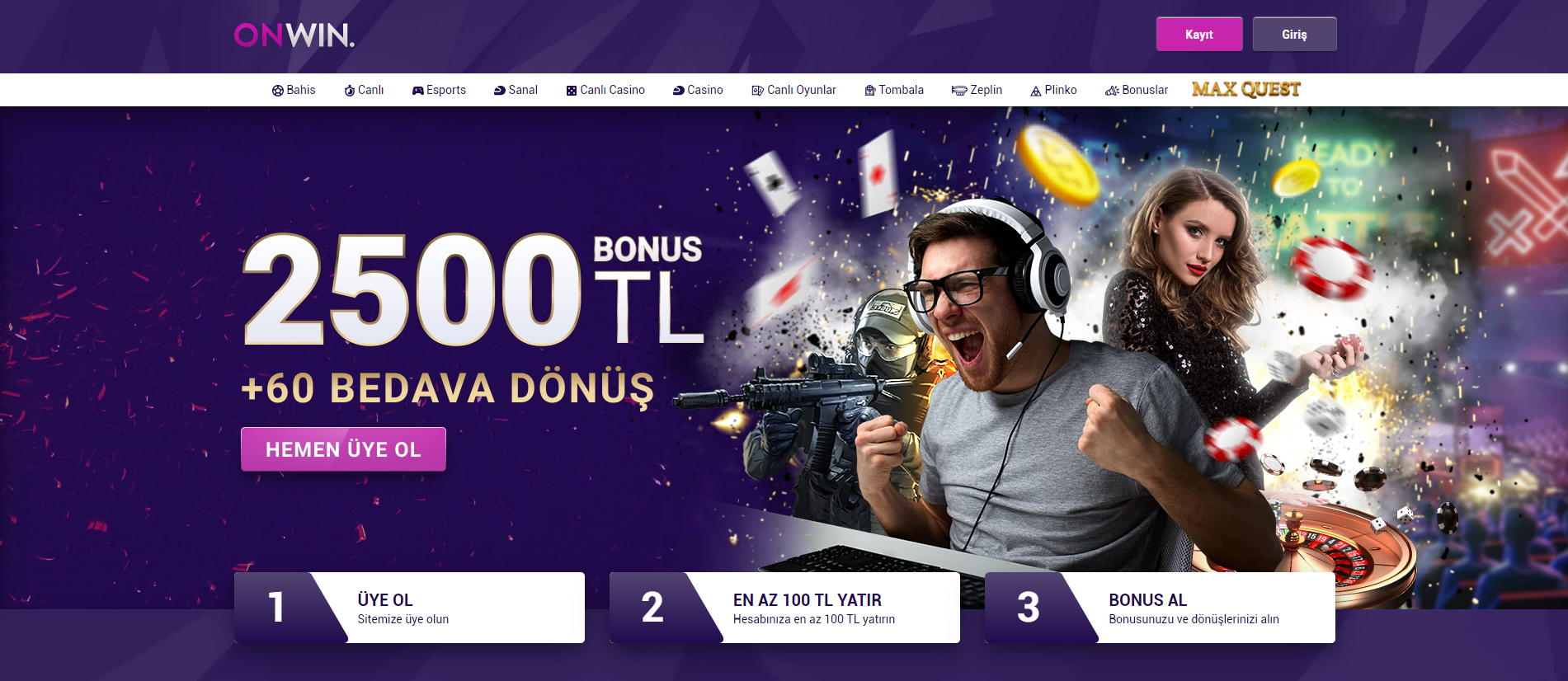
Task: Open the Bahis soccer ball icon
Action: (x=278, y=91)
